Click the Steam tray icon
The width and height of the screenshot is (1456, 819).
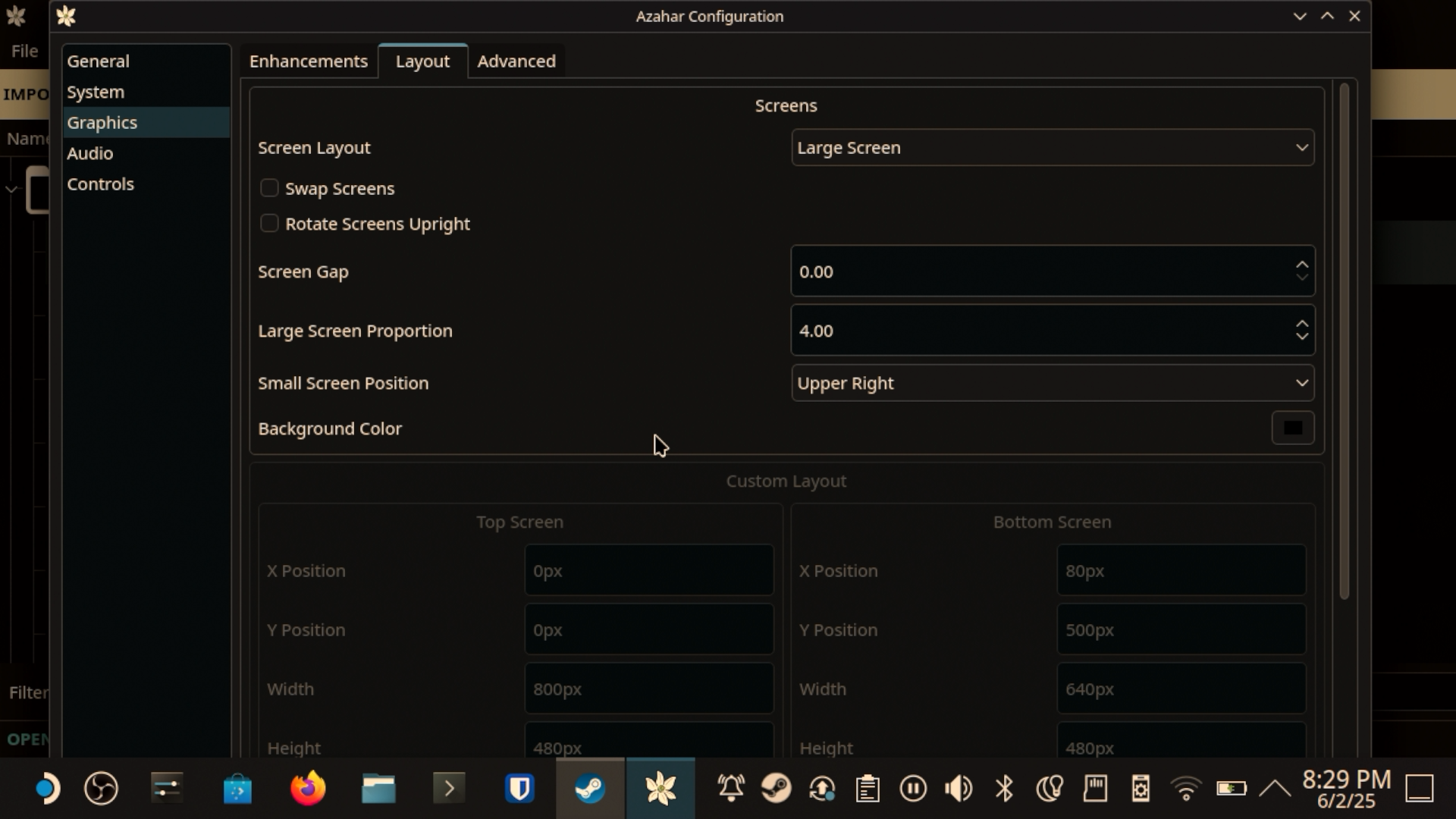[x=776, y=789]
